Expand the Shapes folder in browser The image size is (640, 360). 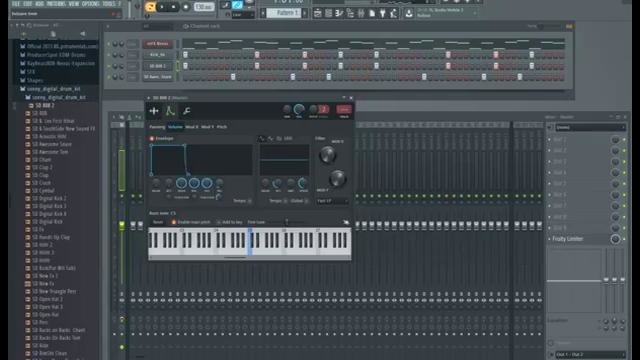35,80
